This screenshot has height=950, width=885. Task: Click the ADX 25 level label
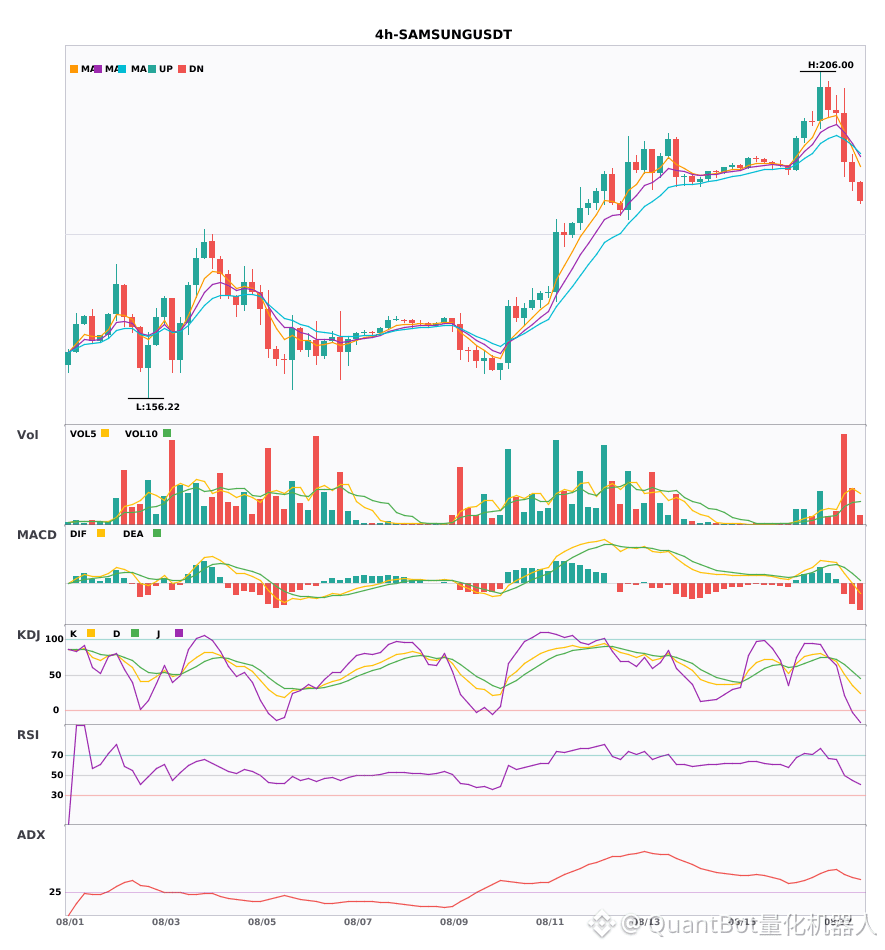pyautogui.click(x=55, y=892)
